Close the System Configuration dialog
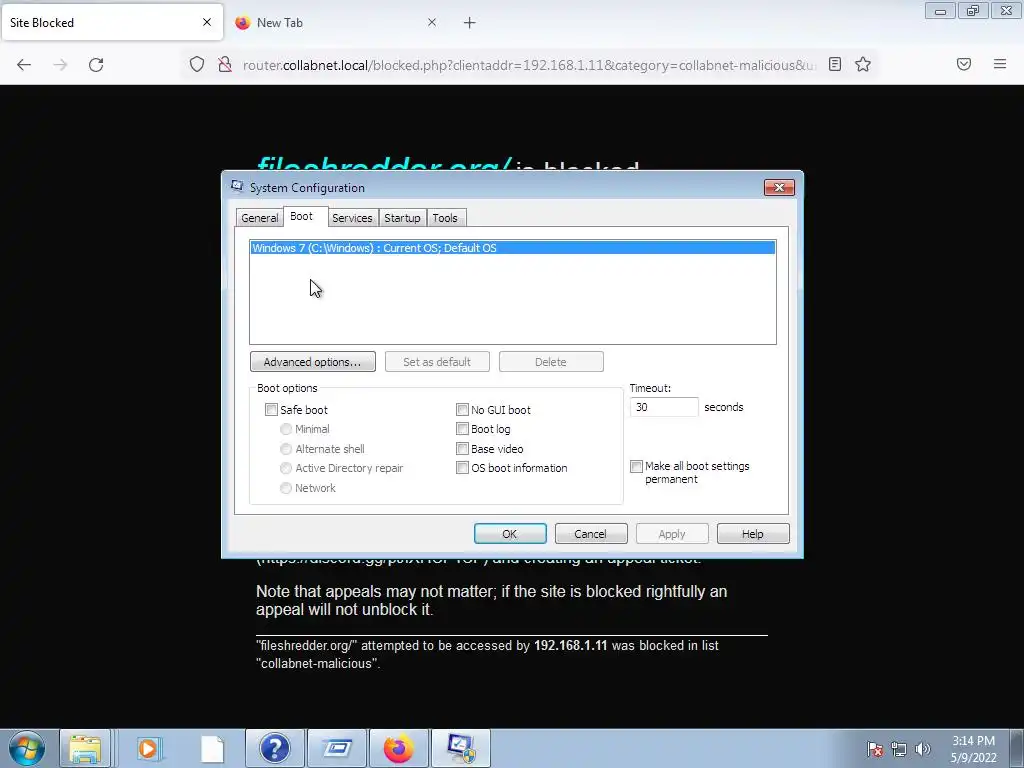 pyautogui.click(x=779, y=187)
